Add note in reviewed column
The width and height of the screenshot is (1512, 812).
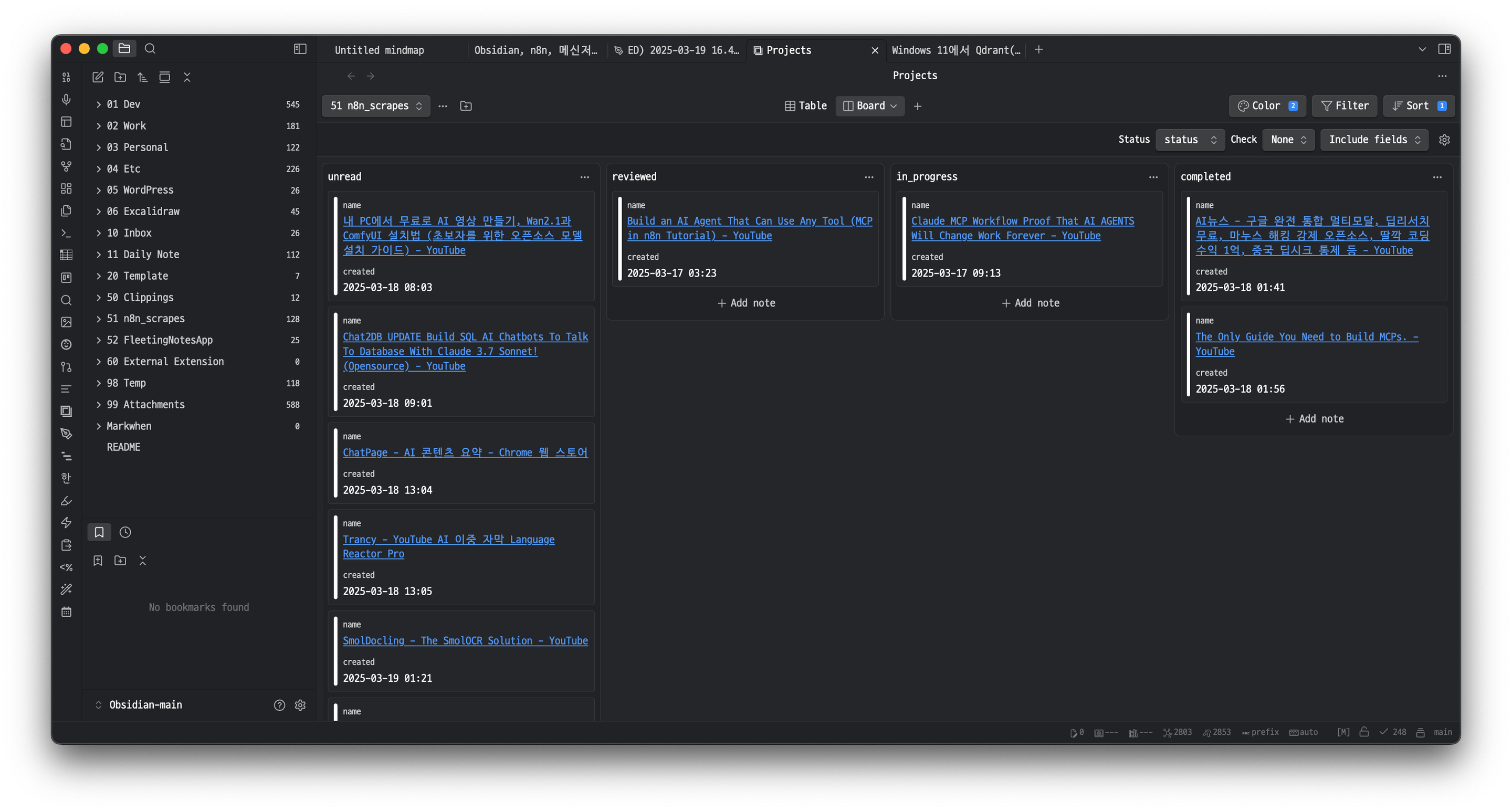[746, 303]
